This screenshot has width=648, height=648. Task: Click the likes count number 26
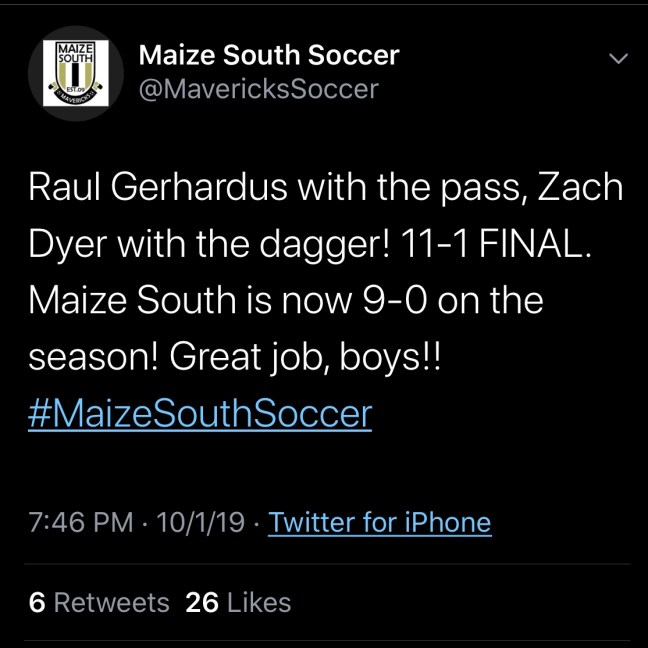(202, 602)
